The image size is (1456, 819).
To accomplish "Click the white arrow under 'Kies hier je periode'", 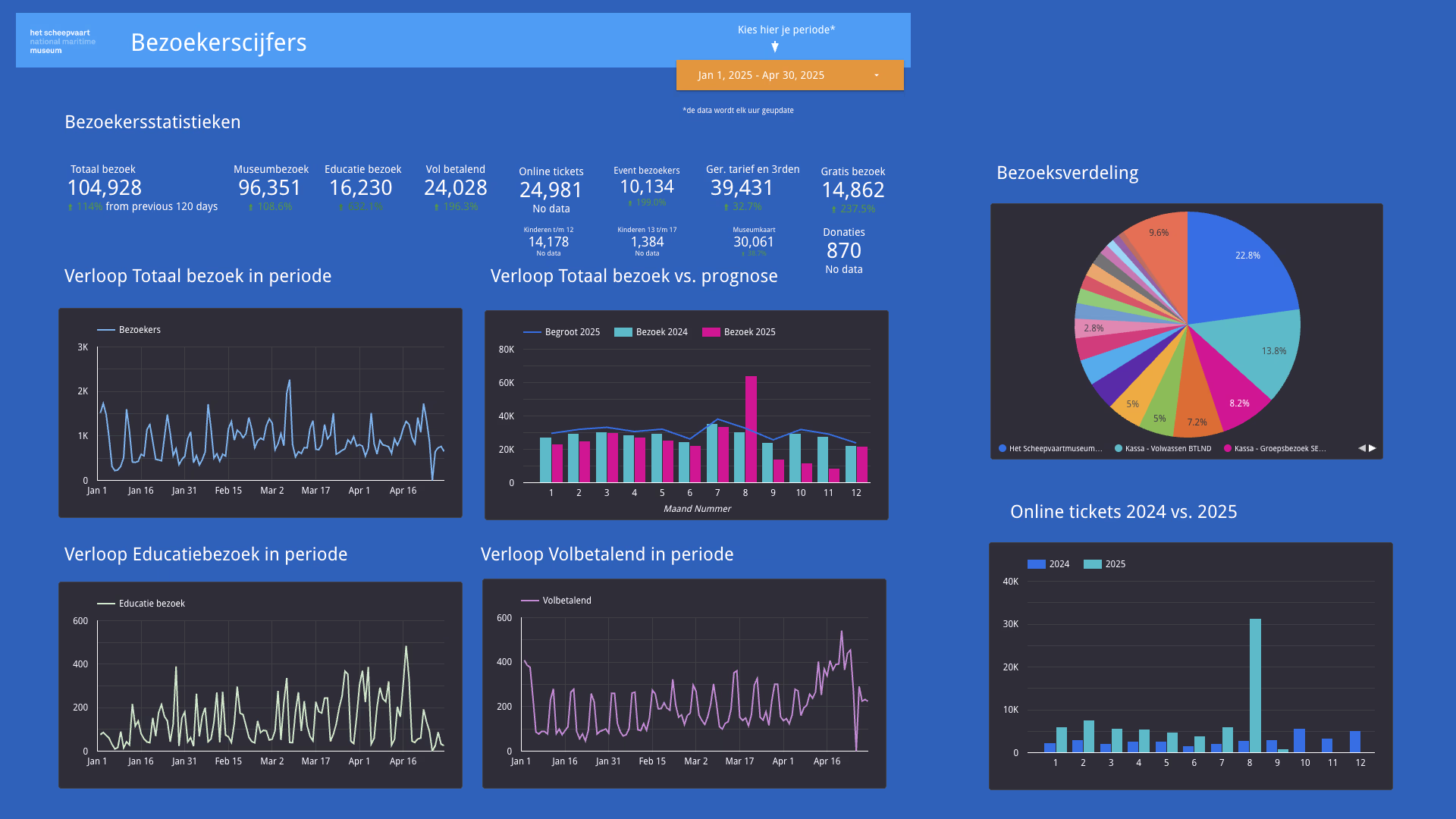I will [775, 47].
